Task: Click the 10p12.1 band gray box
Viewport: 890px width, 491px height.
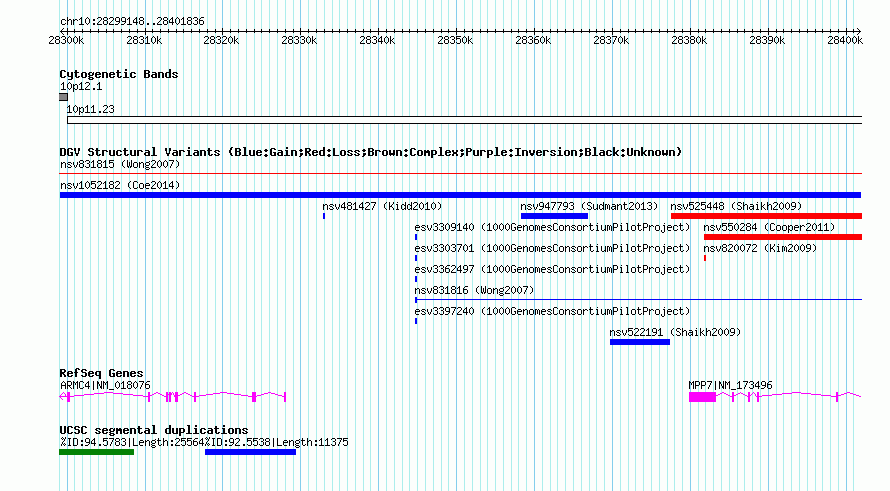Action: 64,97
